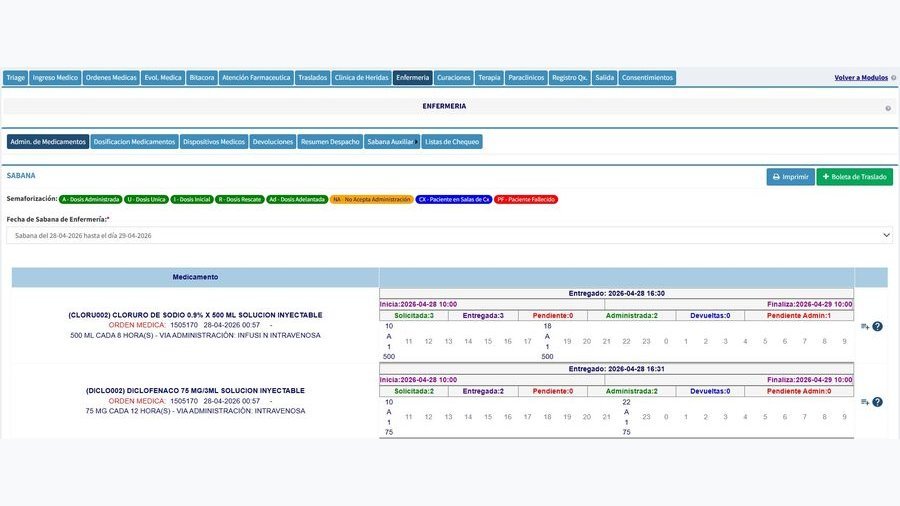The height and width of the screenshot is (506, 900).
Task: Switch to Ordenes Medicas tab
Action: point(111,77)
